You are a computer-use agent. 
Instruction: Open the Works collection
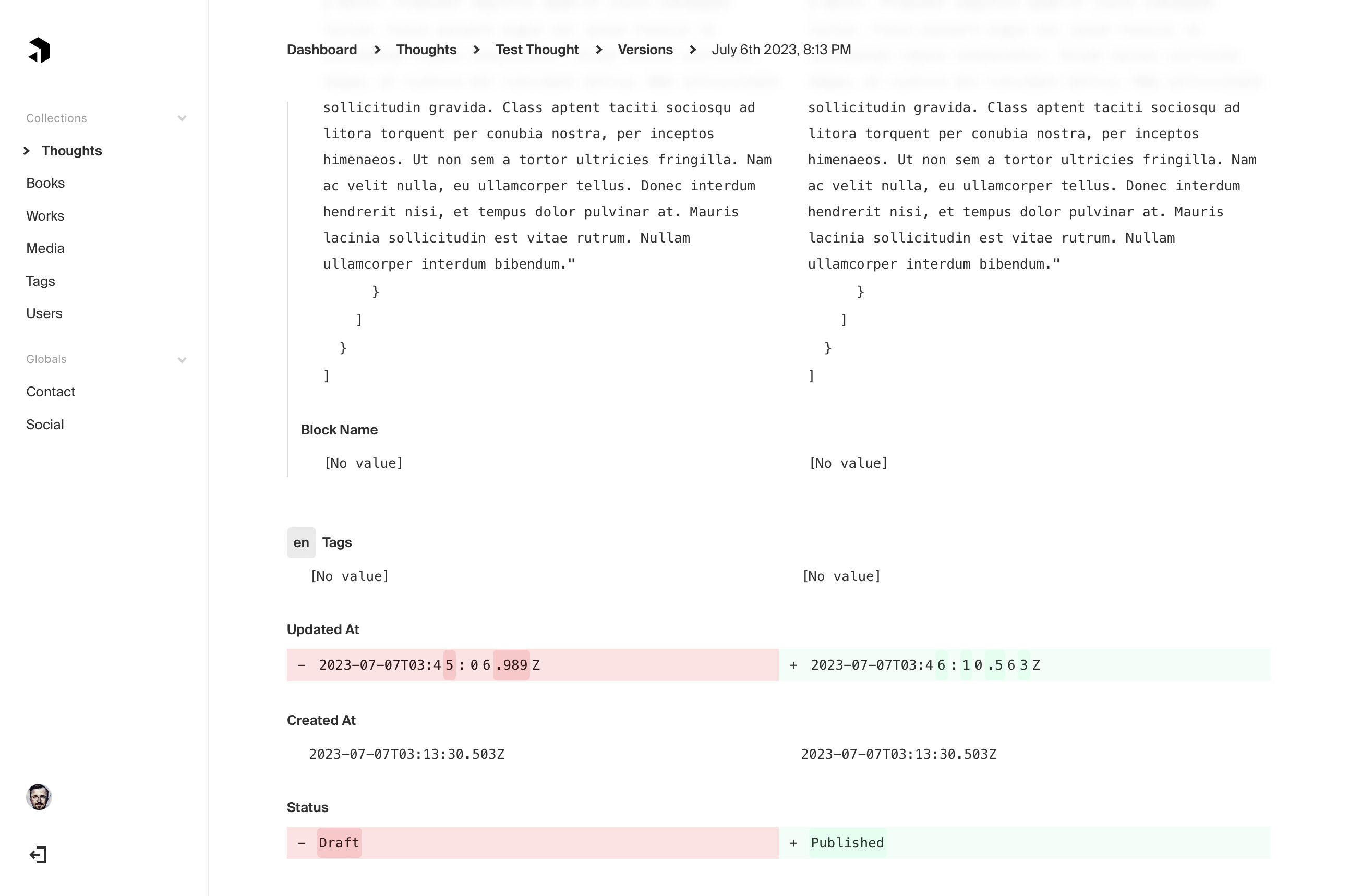point(44,215)
